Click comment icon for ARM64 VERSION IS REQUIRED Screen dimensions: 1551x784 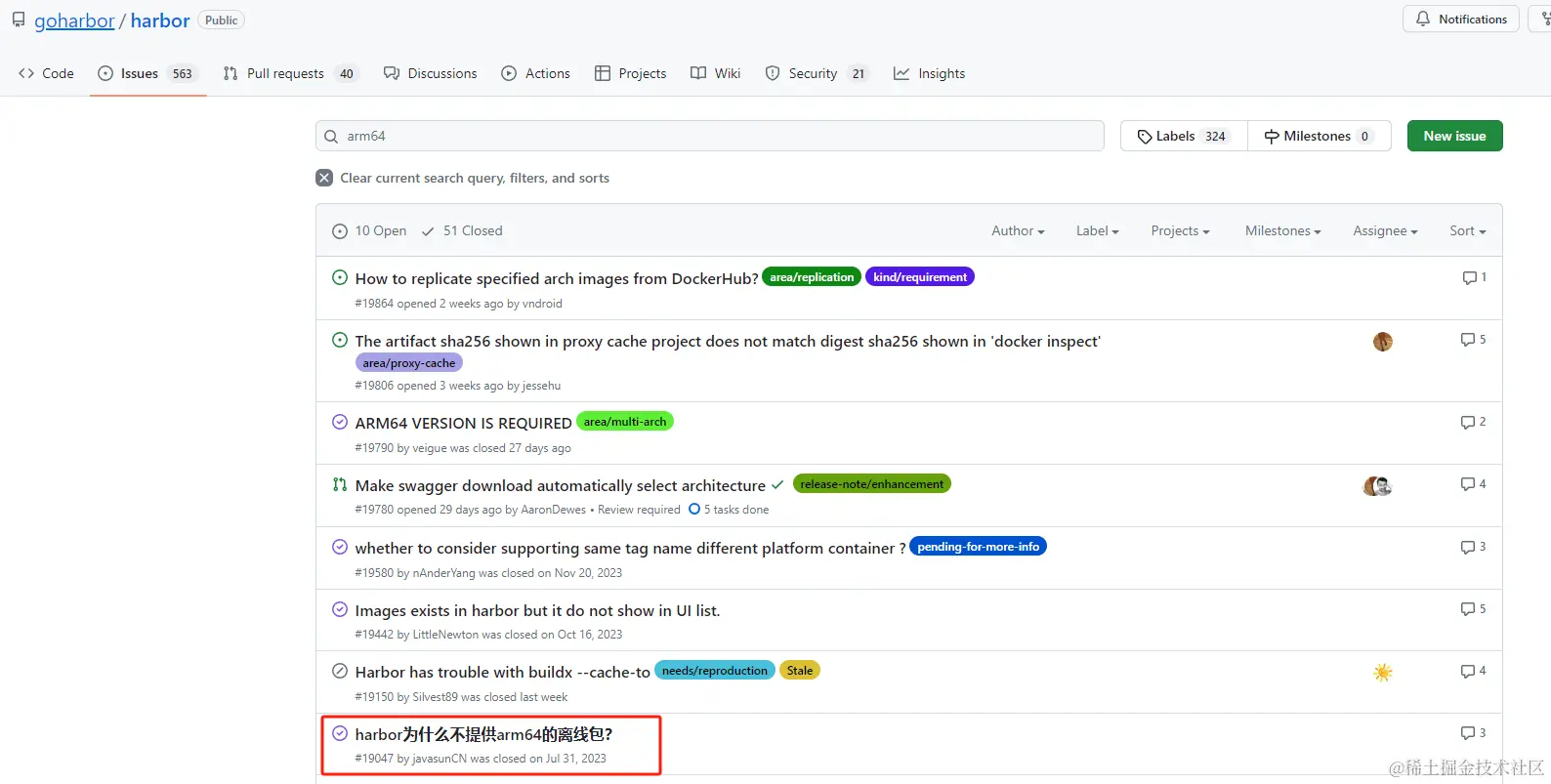click(x=1473, y=422)
